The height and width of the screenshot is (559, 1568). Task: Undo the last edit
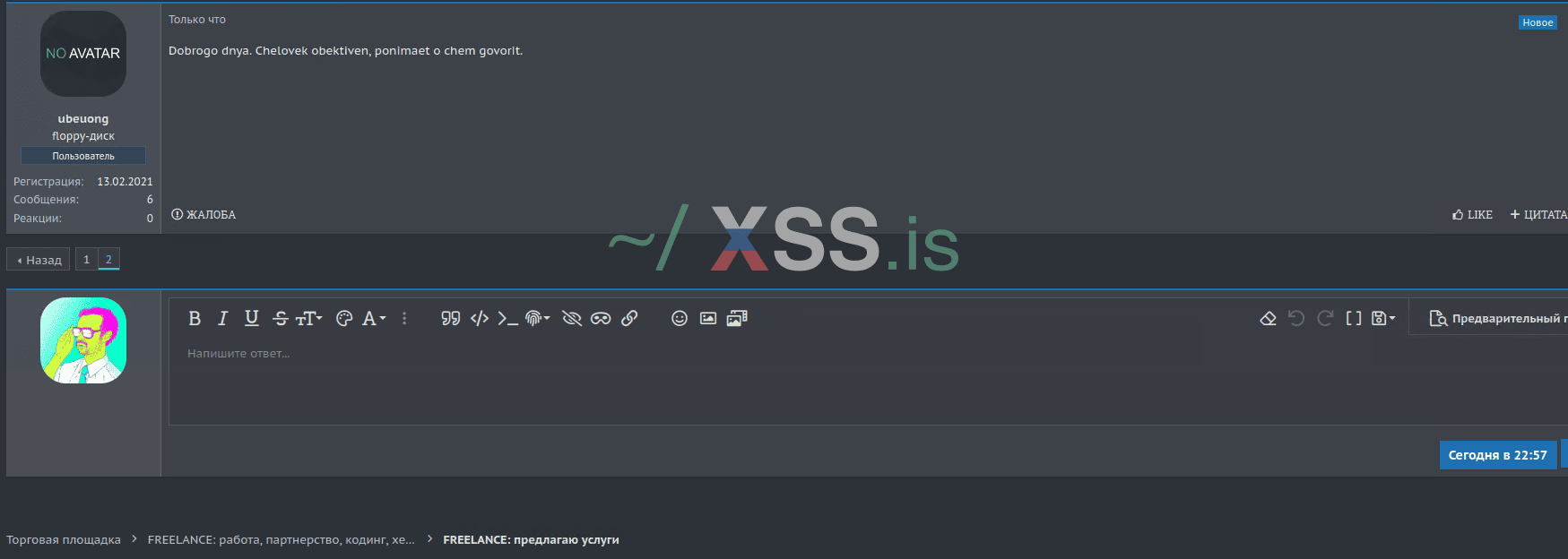pyautogui.click(x=1296, y=318)
